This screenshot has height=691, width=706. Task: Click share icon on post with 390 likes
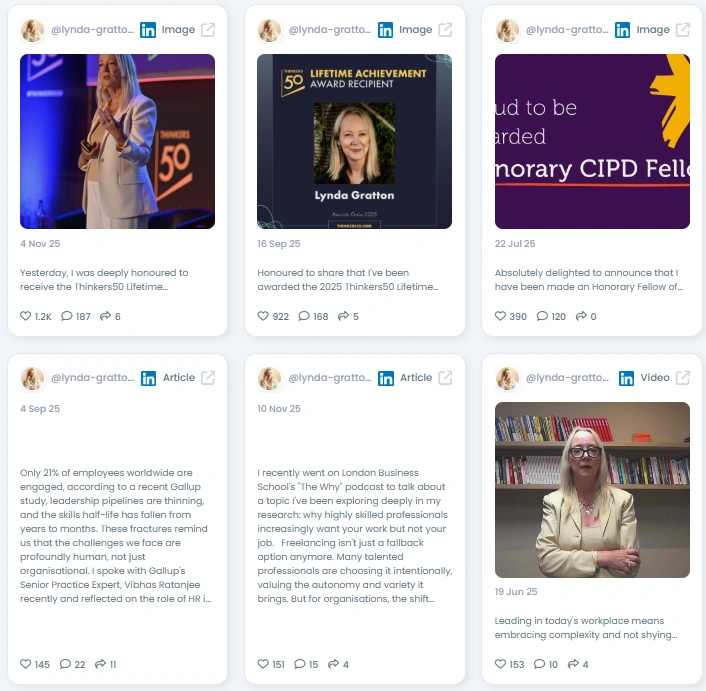(x=581, y=316)
